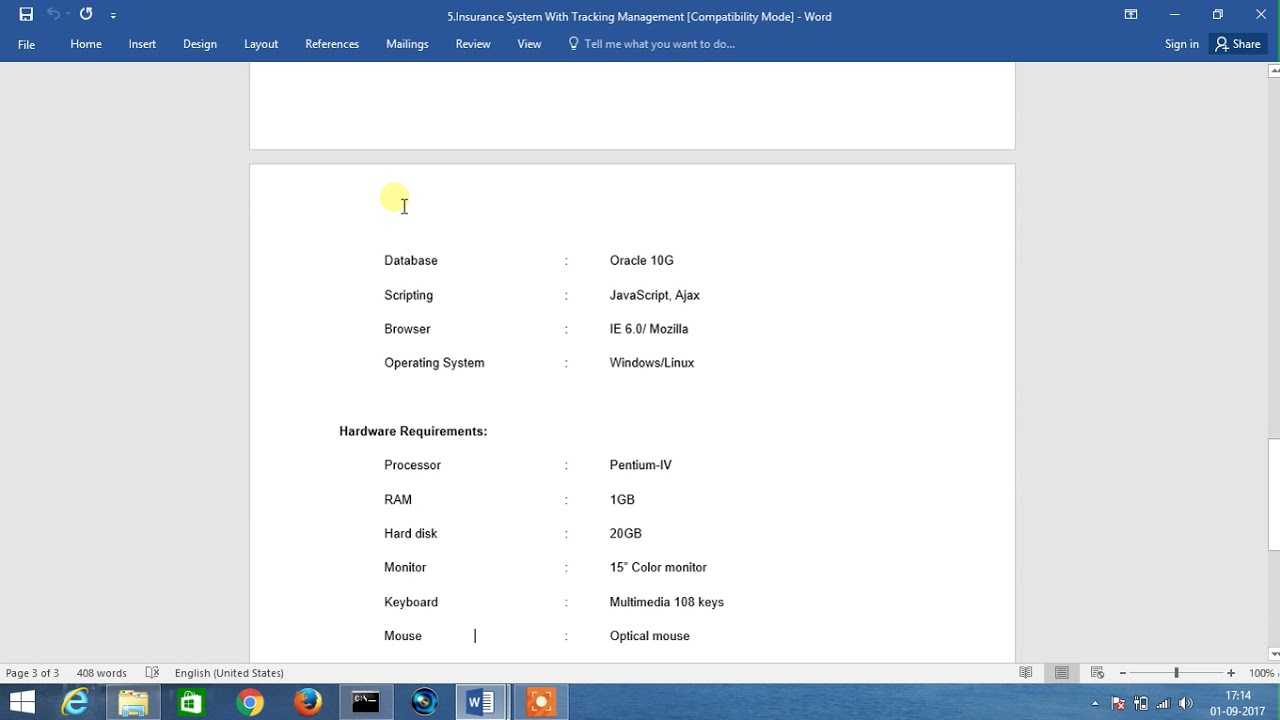Open the Design tab
The height and width of the screenshot is (720, 1280).
200,44
